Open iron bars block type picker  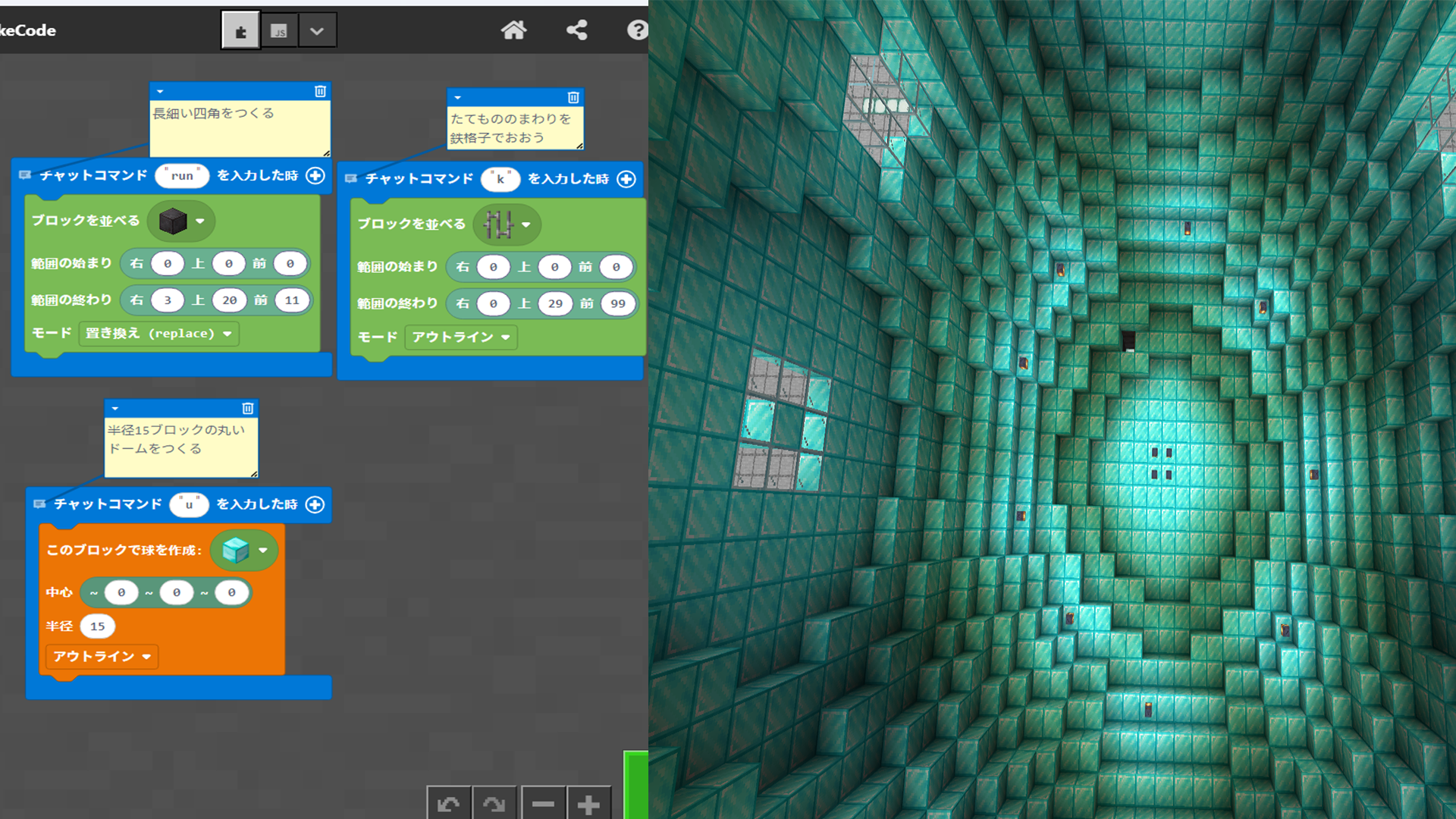click(x=507, y=224)
